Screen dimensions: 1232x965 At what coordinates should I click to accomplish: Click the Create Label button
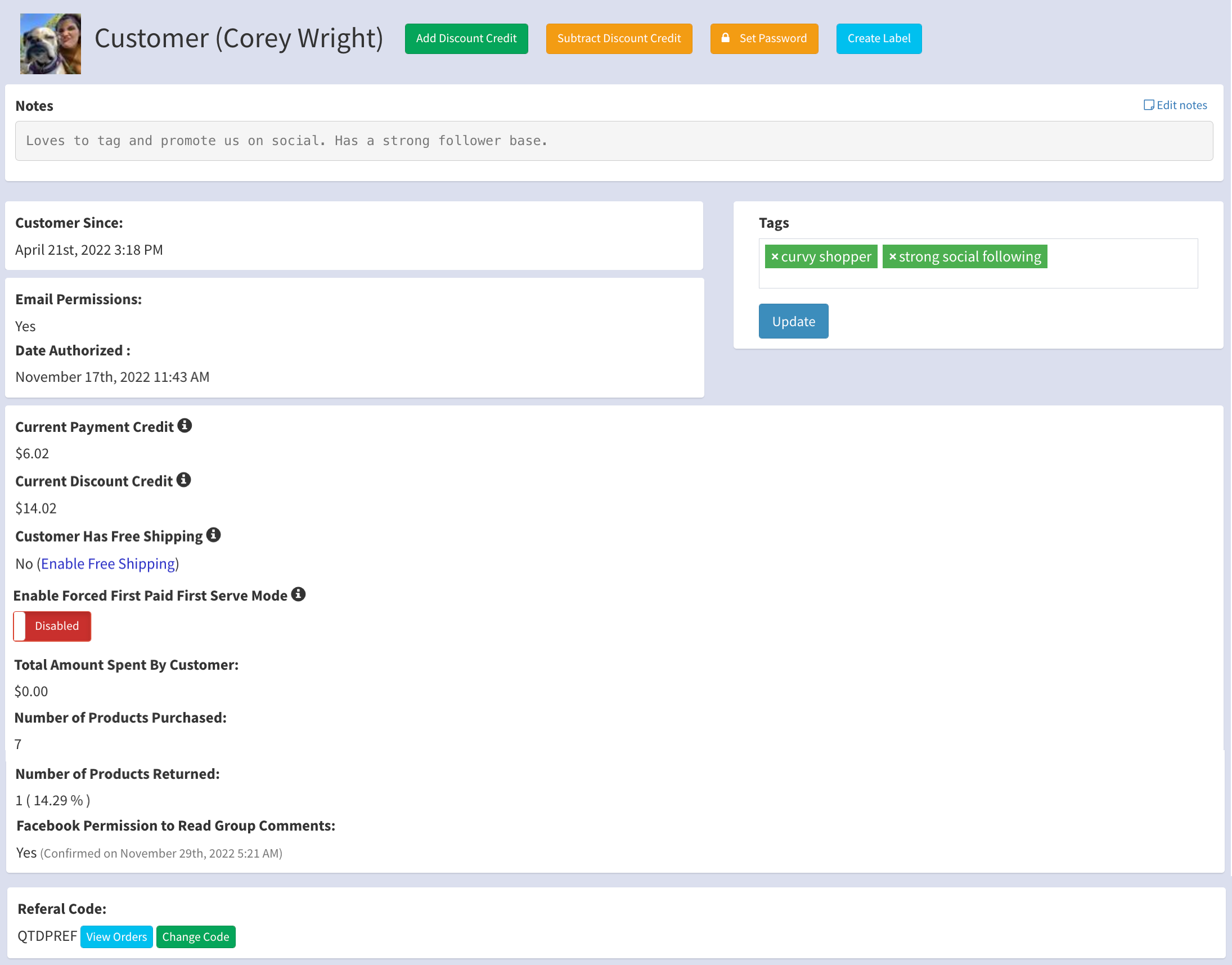pos(878,38)
